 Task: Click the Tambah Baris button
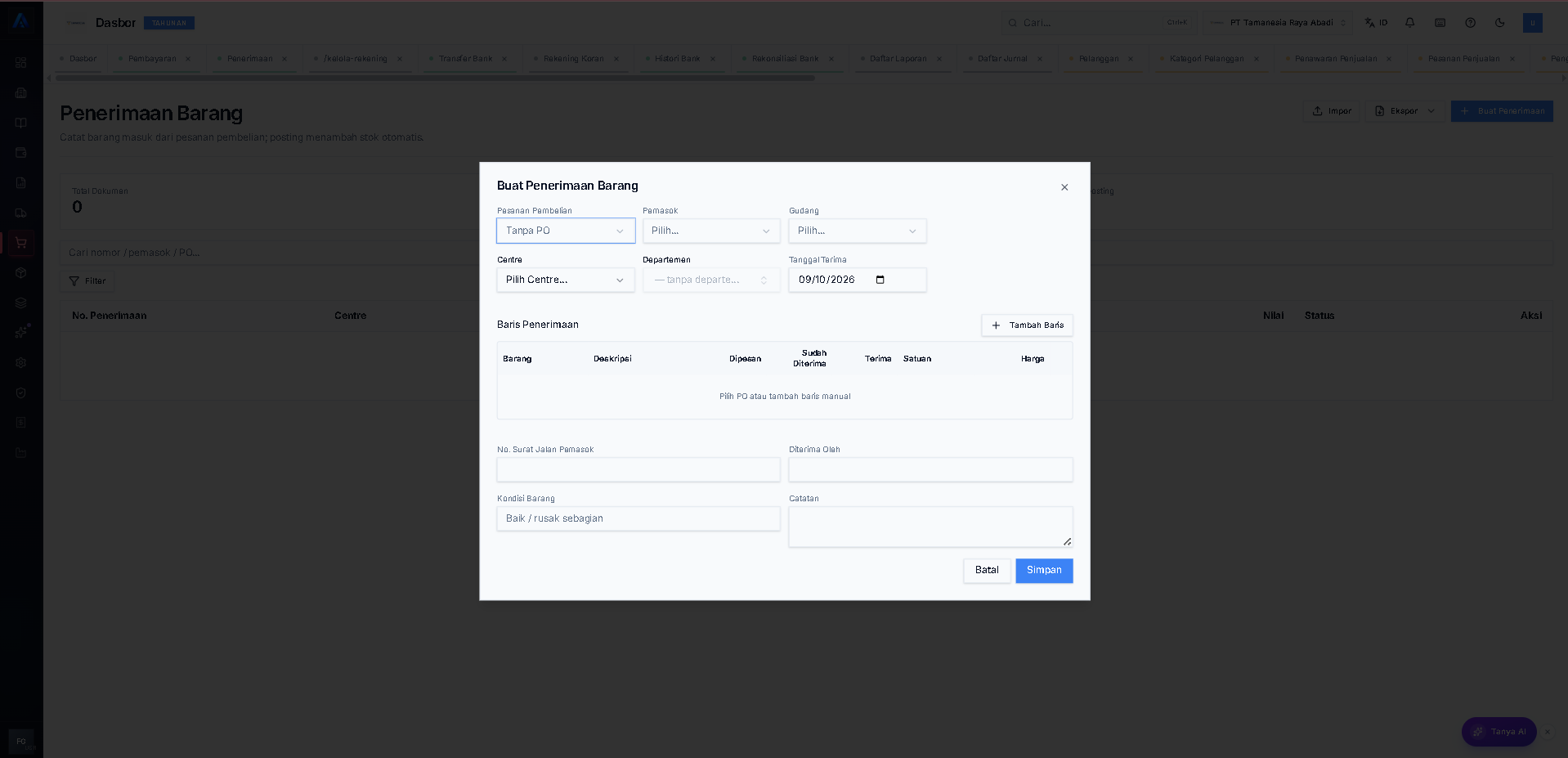(1028, 325)
